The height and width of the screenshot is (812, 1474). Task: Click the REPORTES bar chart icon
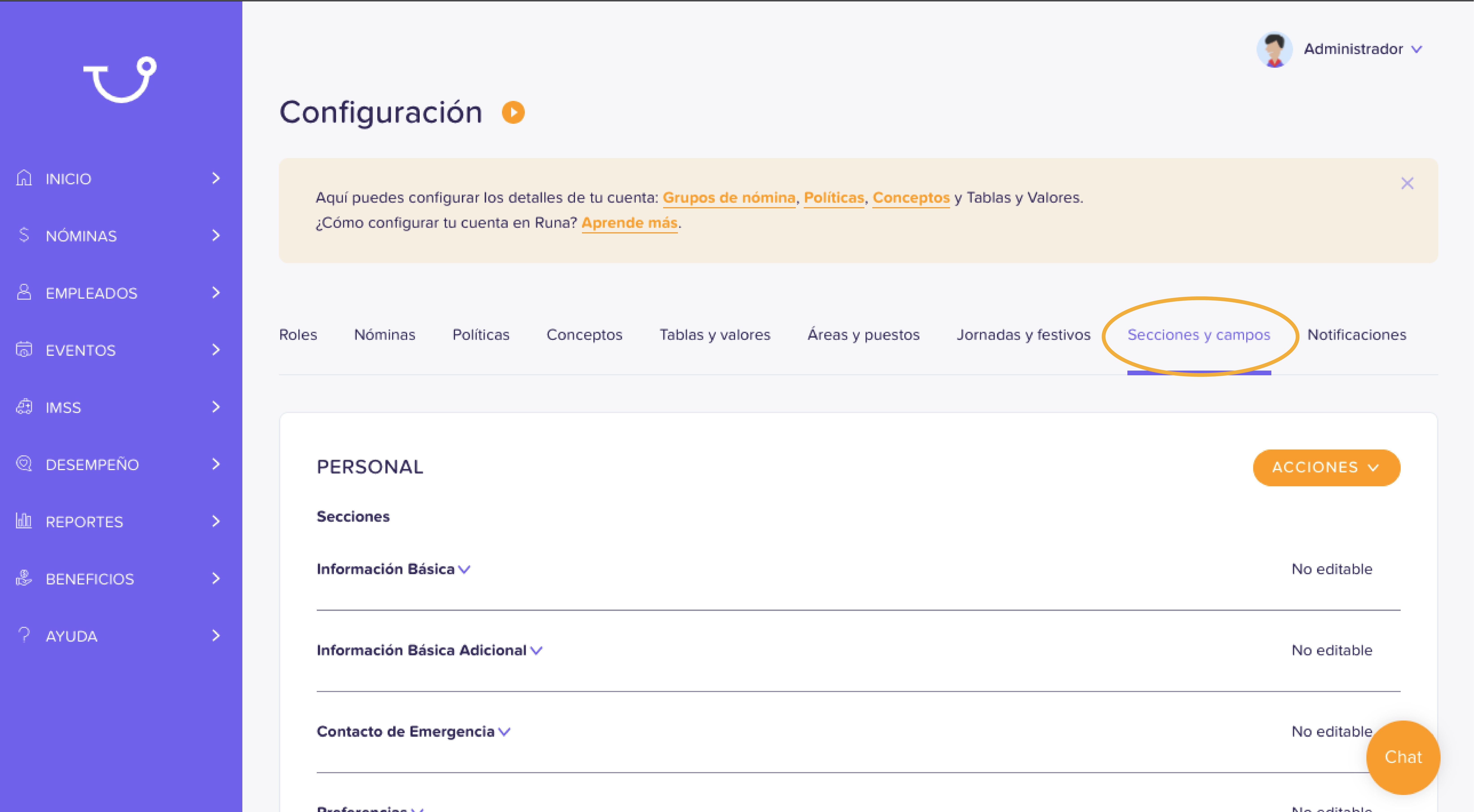pyautogui.click(x=24, y=521)
